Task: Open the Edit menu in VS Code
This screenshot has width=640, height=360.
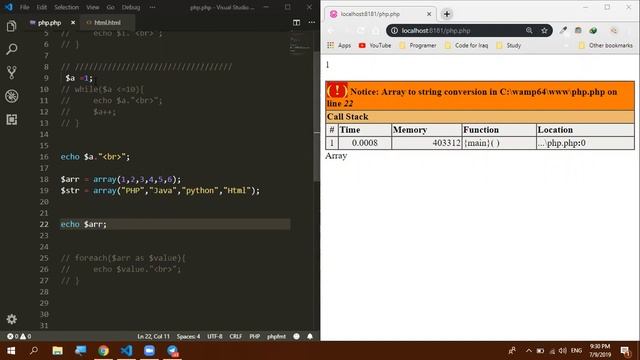Action: click(41, 7)
